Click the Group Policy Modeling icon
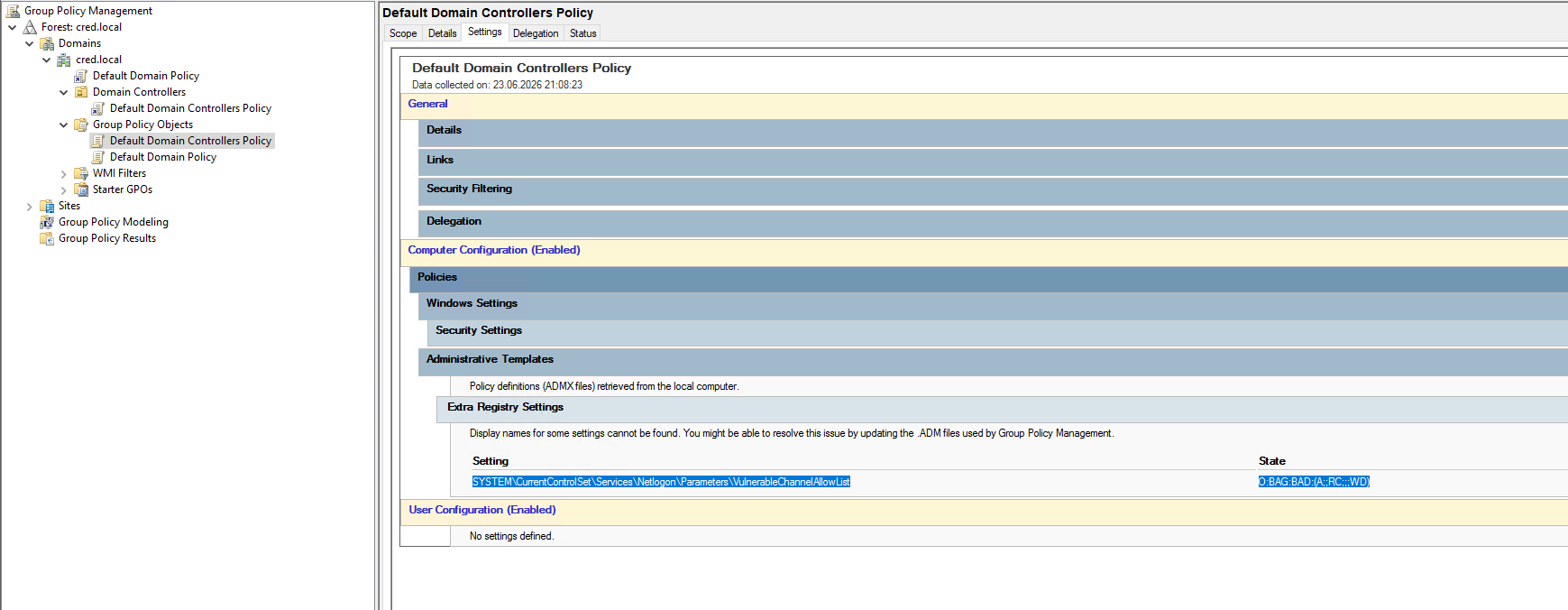 pyautogui.click(x=47, y=222)
